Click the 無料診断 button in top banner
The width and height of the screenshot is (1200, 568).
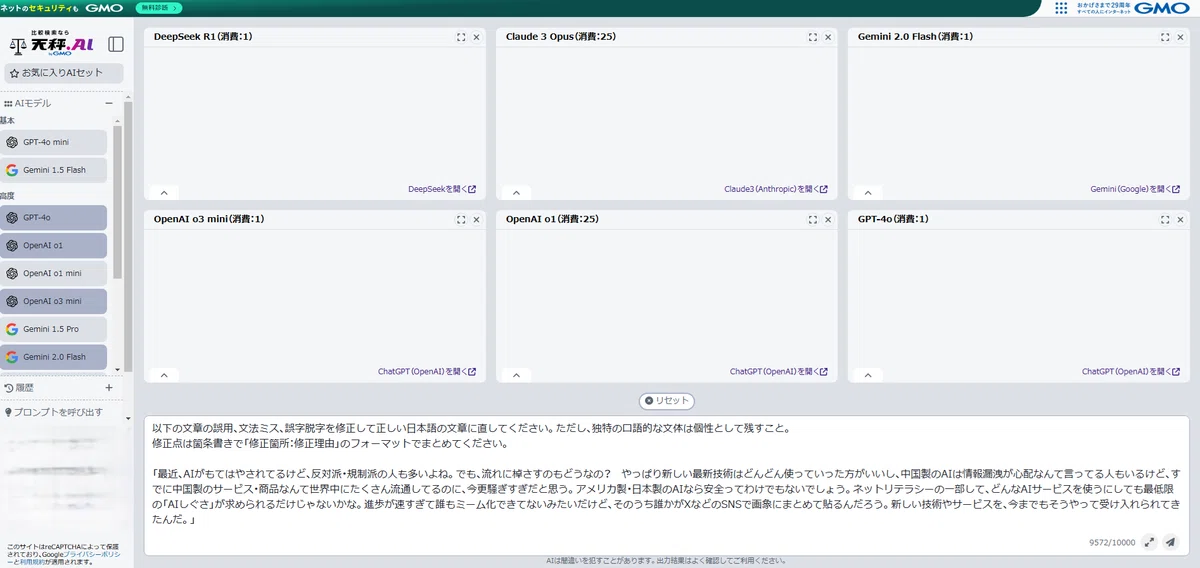(x=160, y=8)
